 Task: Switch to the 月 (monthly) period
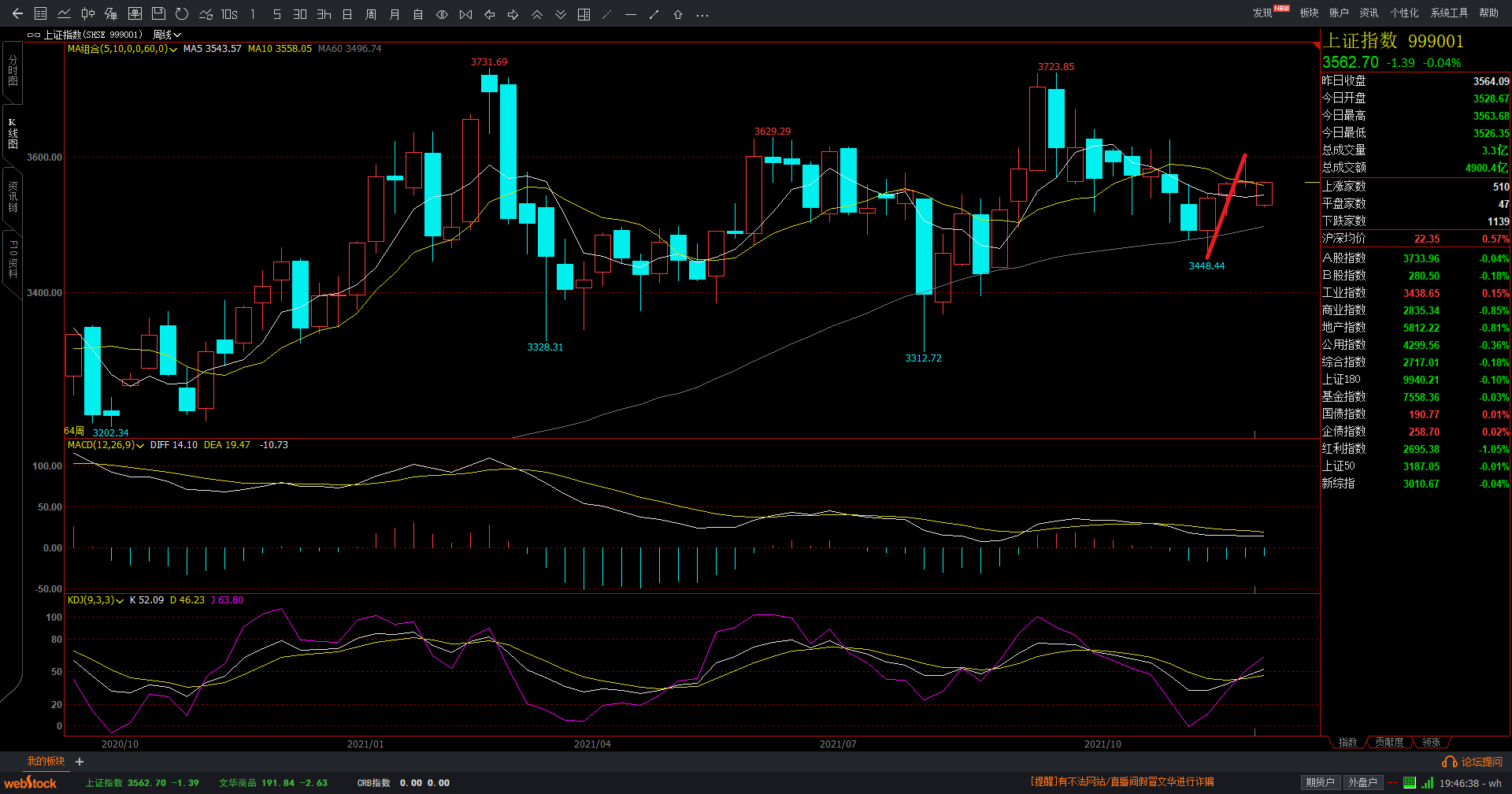click(395, 14)
